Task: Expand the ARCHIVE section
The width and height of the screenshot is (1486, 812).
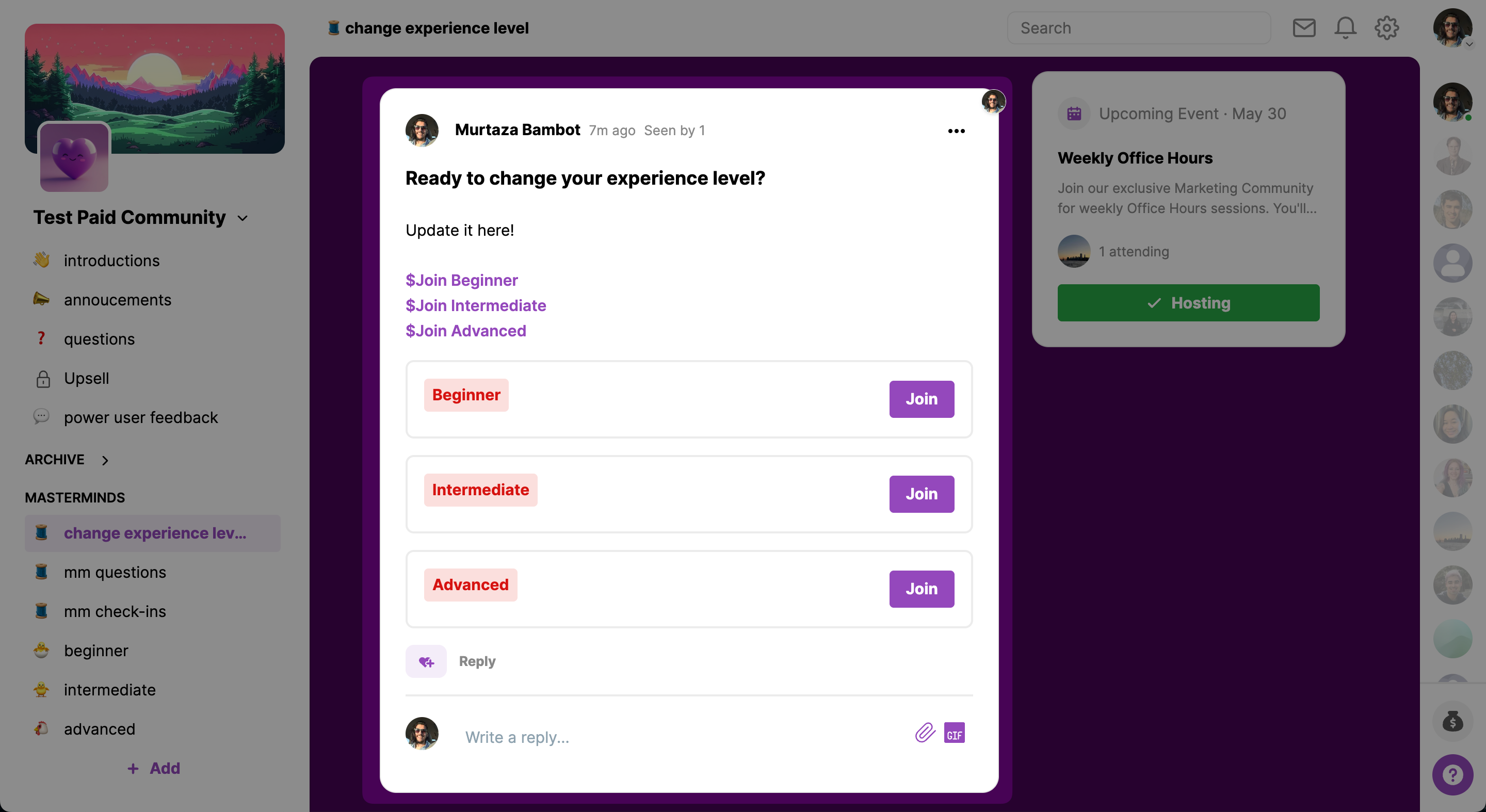Action: (x=104, y=460)
